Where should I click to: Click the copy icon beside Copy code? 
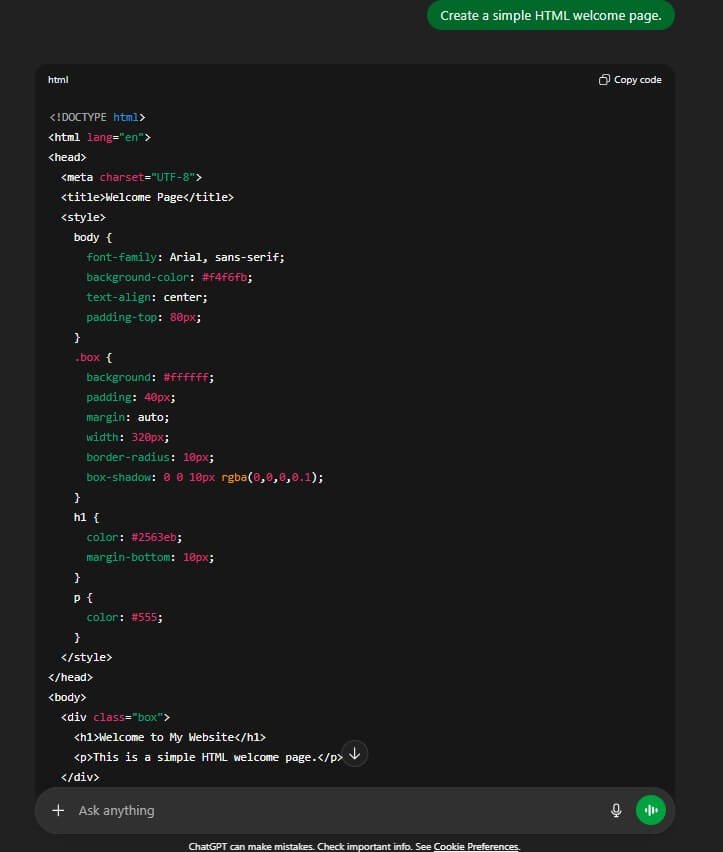[x=604, y=80]
